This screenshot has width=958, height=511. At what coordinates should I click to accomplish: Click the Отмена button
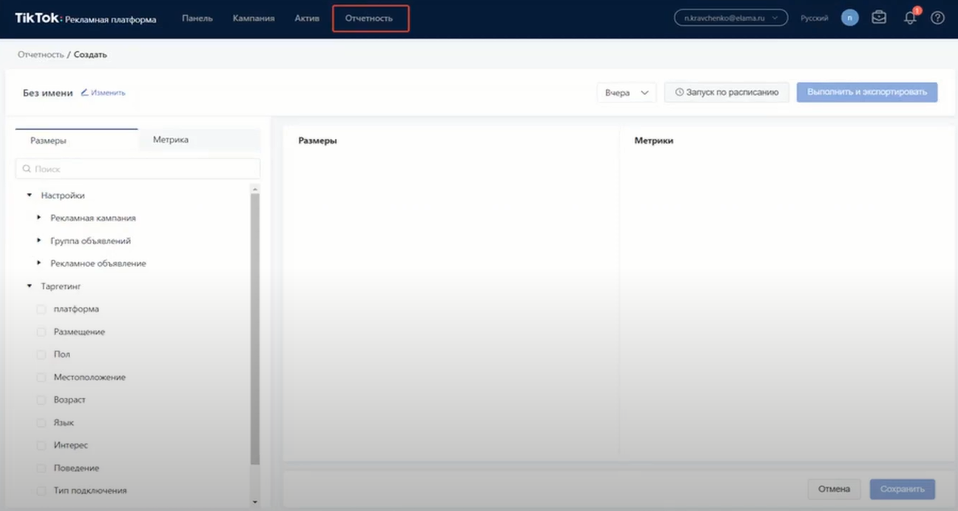point(833,489)
